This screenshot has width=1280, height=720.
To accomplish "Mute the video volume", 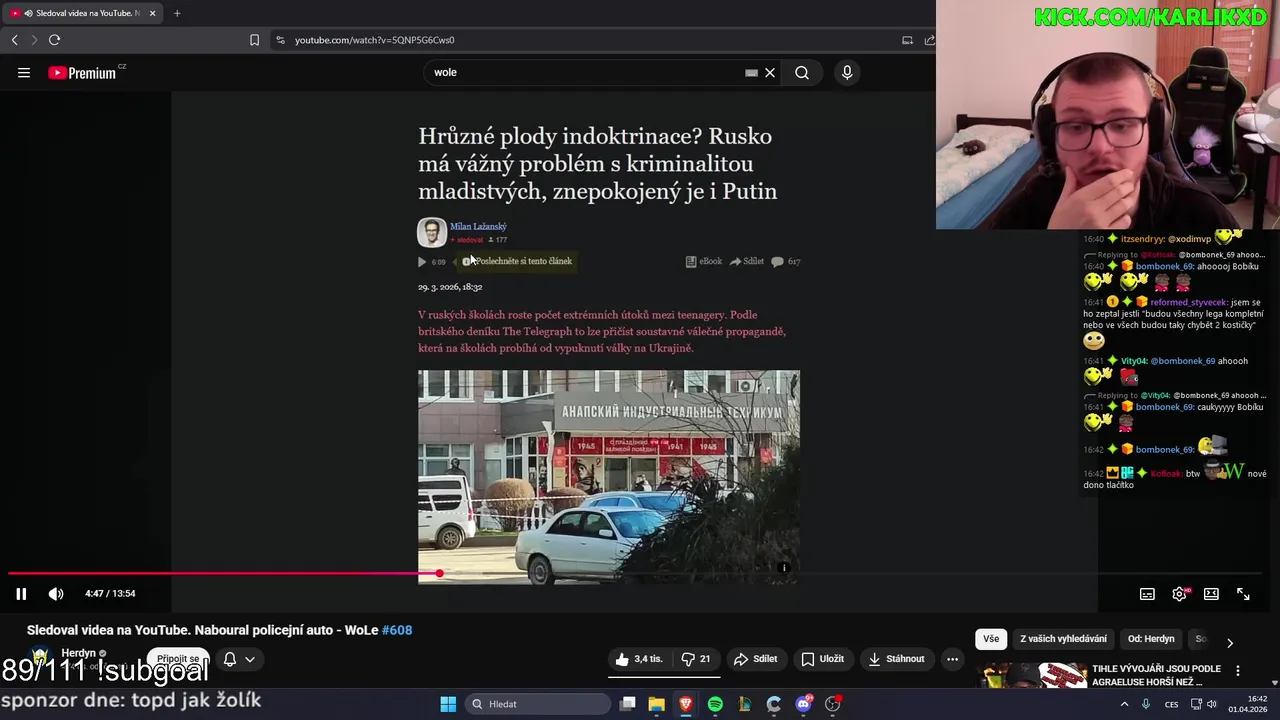I will coord(56,594).
